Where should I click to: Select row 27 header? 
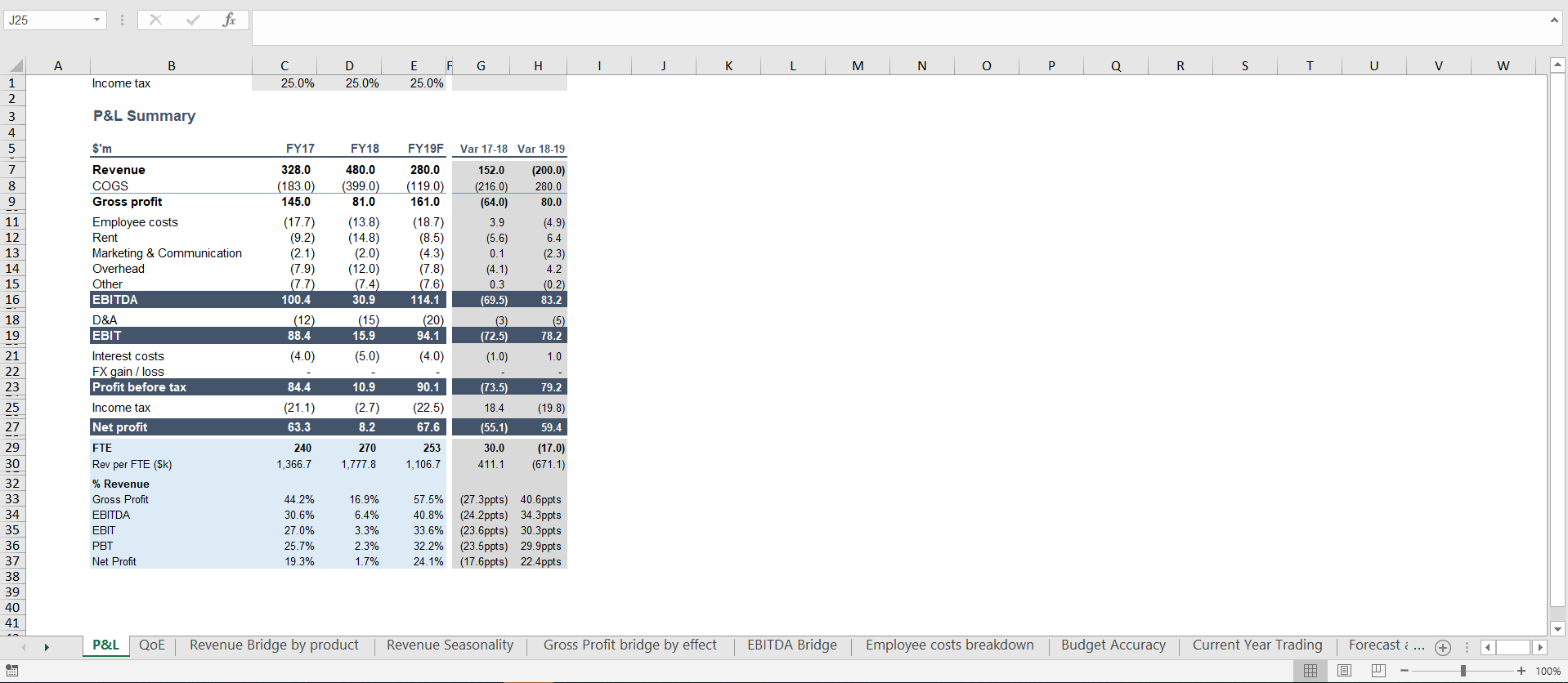[x=12, y=427]
